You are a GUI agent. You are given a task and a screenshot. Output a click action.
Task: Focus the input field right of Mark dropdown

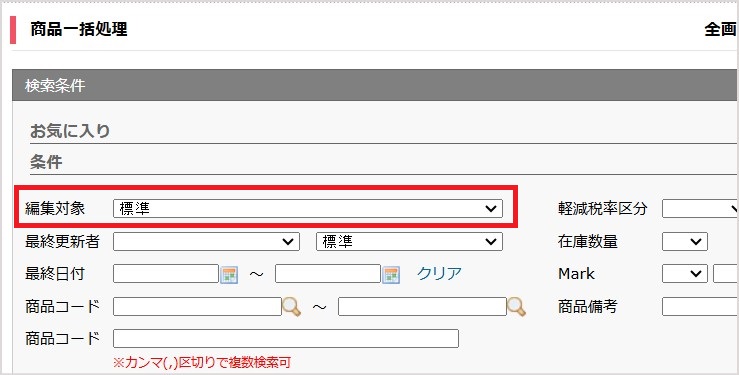click(726, 274)
